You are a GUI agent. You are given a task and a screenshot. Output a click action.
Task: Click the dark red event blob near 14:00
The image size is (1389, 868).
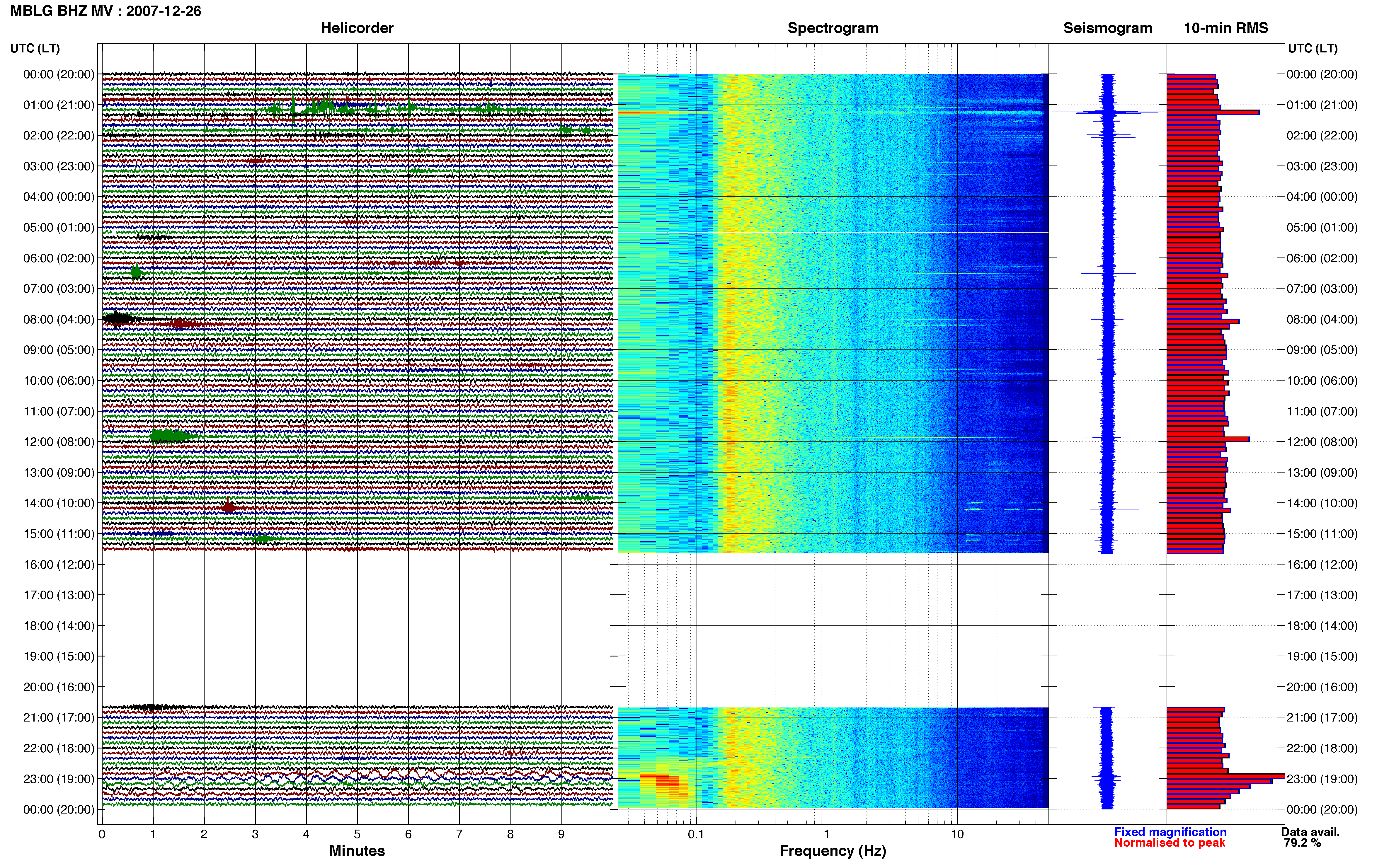tap(229, 507)
